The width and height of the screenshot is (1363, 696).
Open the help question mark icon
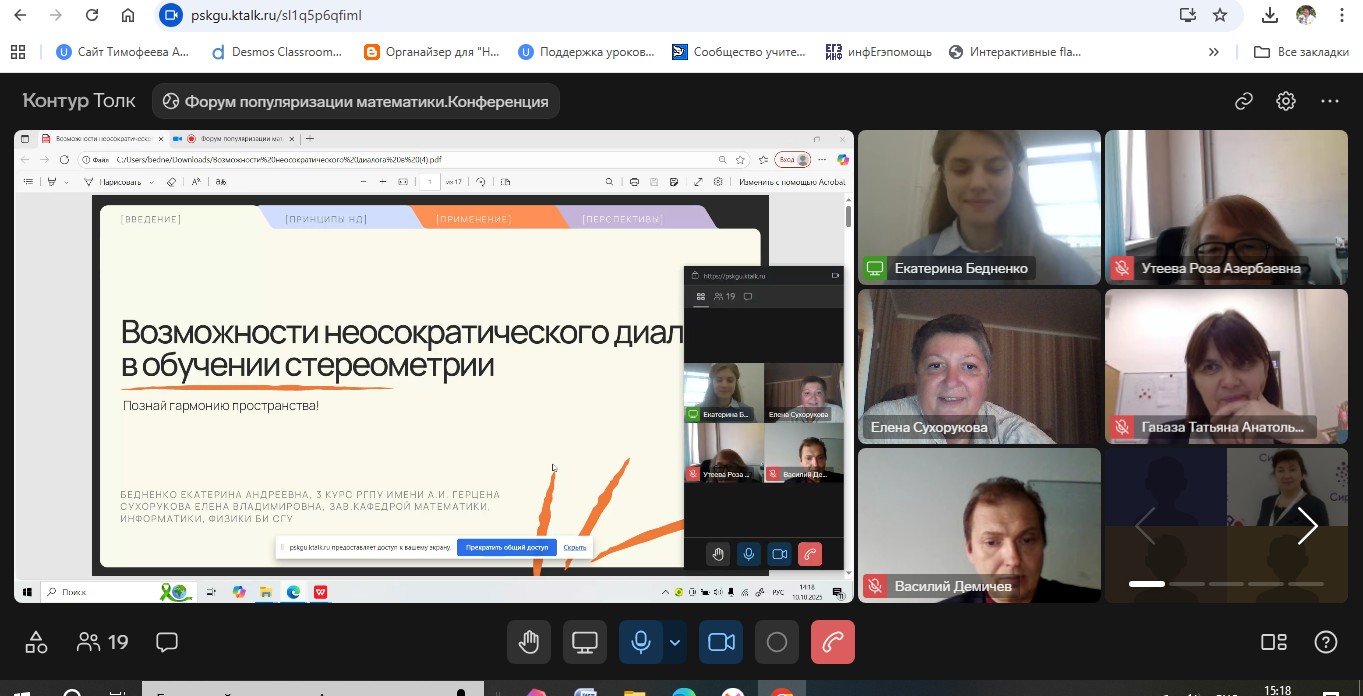tap(1325, 642)
